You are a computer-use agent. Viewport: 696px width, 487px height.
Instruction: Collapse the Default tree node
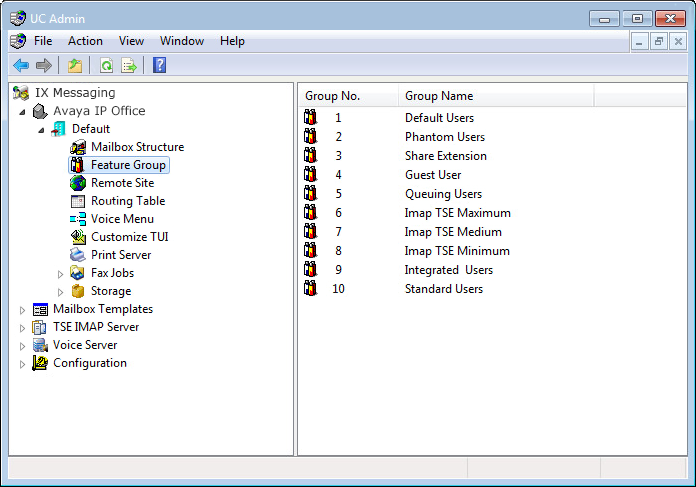[41, 131]
